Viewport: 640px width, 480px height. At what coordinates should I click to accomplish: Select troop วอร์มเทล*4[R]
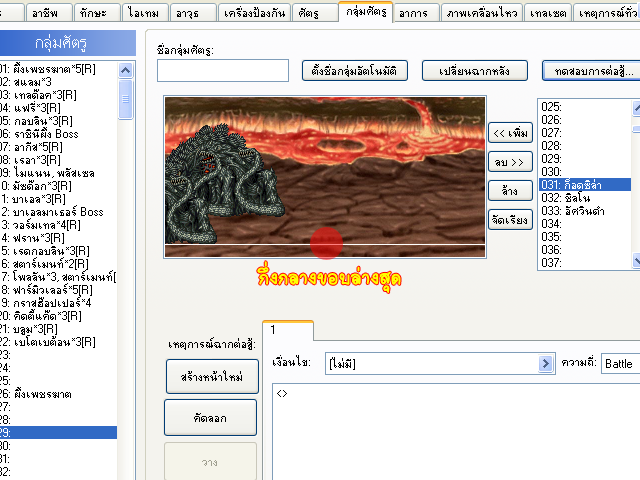pyautogui.click(x=58, y=225)
